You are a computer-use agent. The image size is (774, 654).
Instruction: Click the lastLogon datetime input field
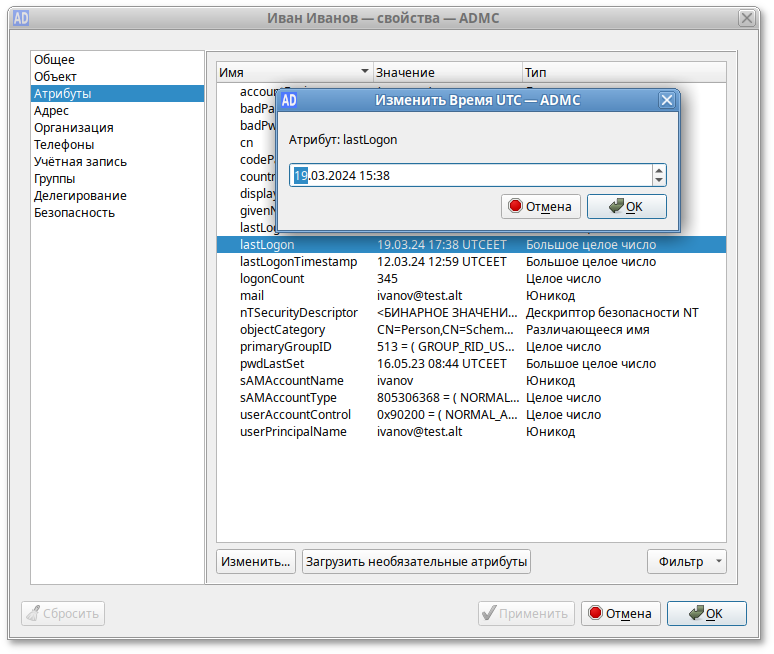(470, 176)
